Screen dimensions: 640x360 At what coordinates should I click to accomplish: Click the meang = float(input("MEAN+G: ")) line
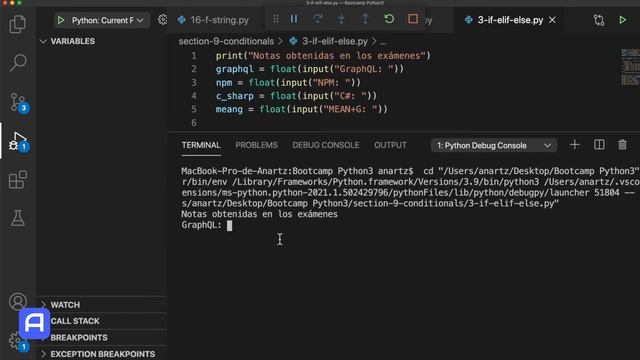pyautogui.click(x=302, y=109)
